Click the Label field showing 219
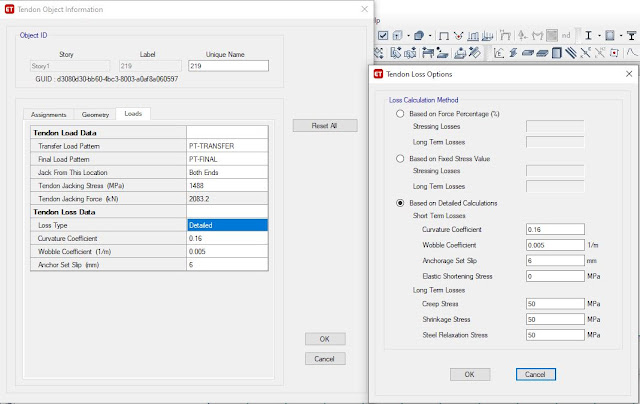Image resolution: width=640 pixels, height=404 pixels. click(150, 66)
